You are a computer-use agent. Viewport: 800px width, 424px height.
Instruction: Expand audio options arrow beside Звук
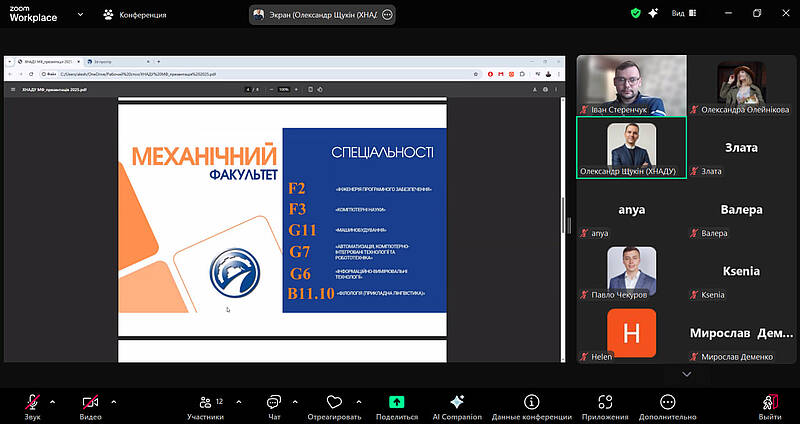pyautogui.click(x=53, y=401)
